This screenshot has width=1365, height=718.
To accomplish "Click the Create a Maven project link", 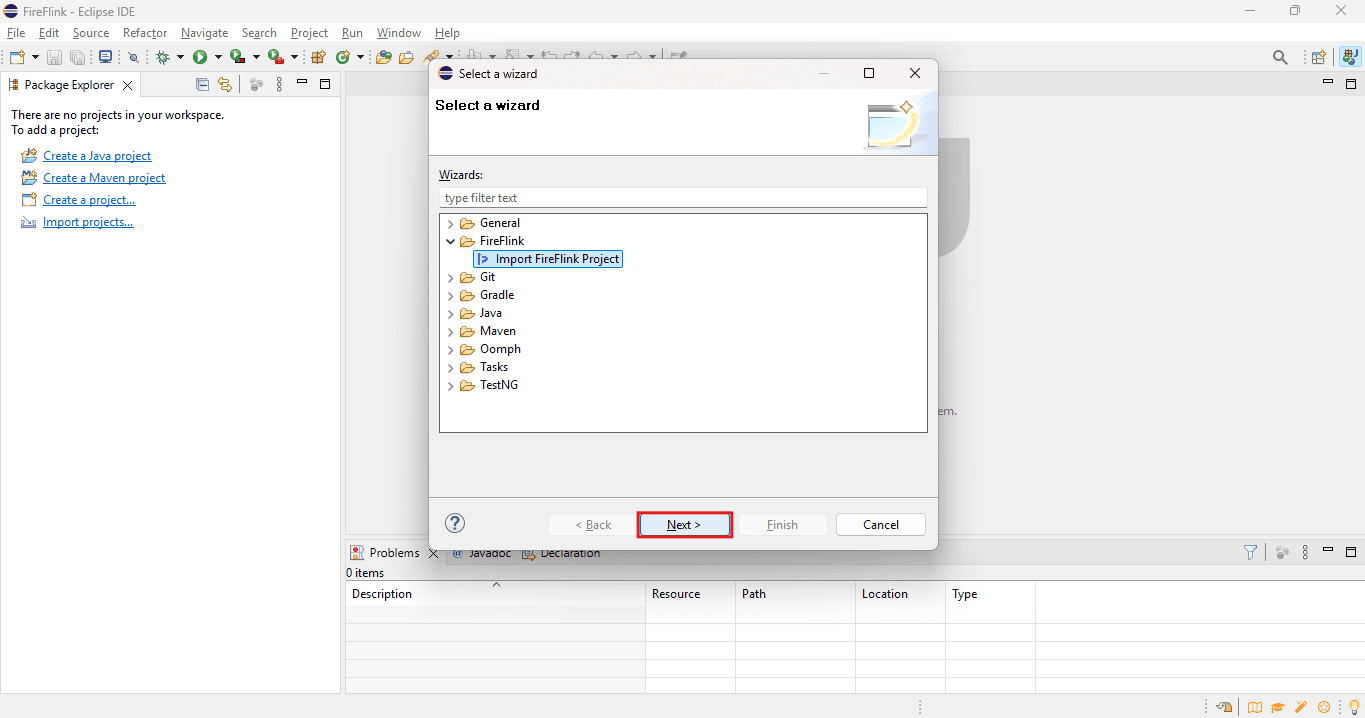I will [x=104, y=178].
